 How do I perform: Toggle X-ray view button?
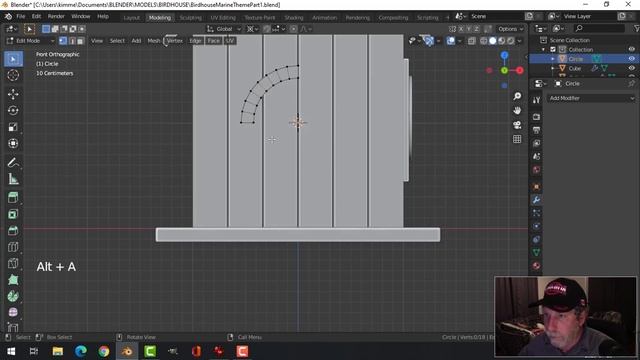[472, 41]
